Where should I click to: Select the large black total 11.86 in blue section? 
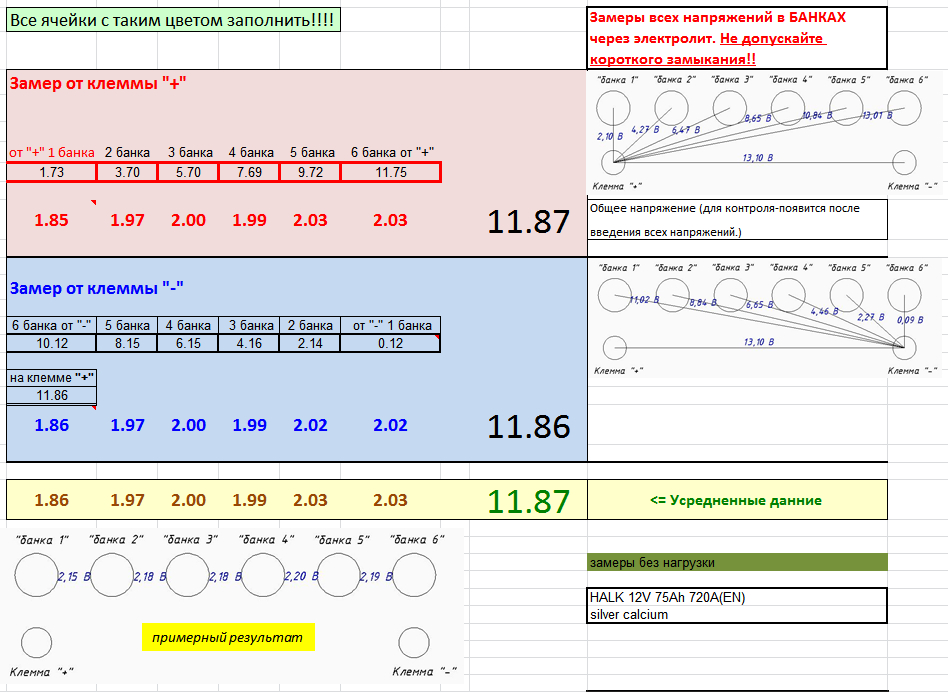tap(528, 426)
